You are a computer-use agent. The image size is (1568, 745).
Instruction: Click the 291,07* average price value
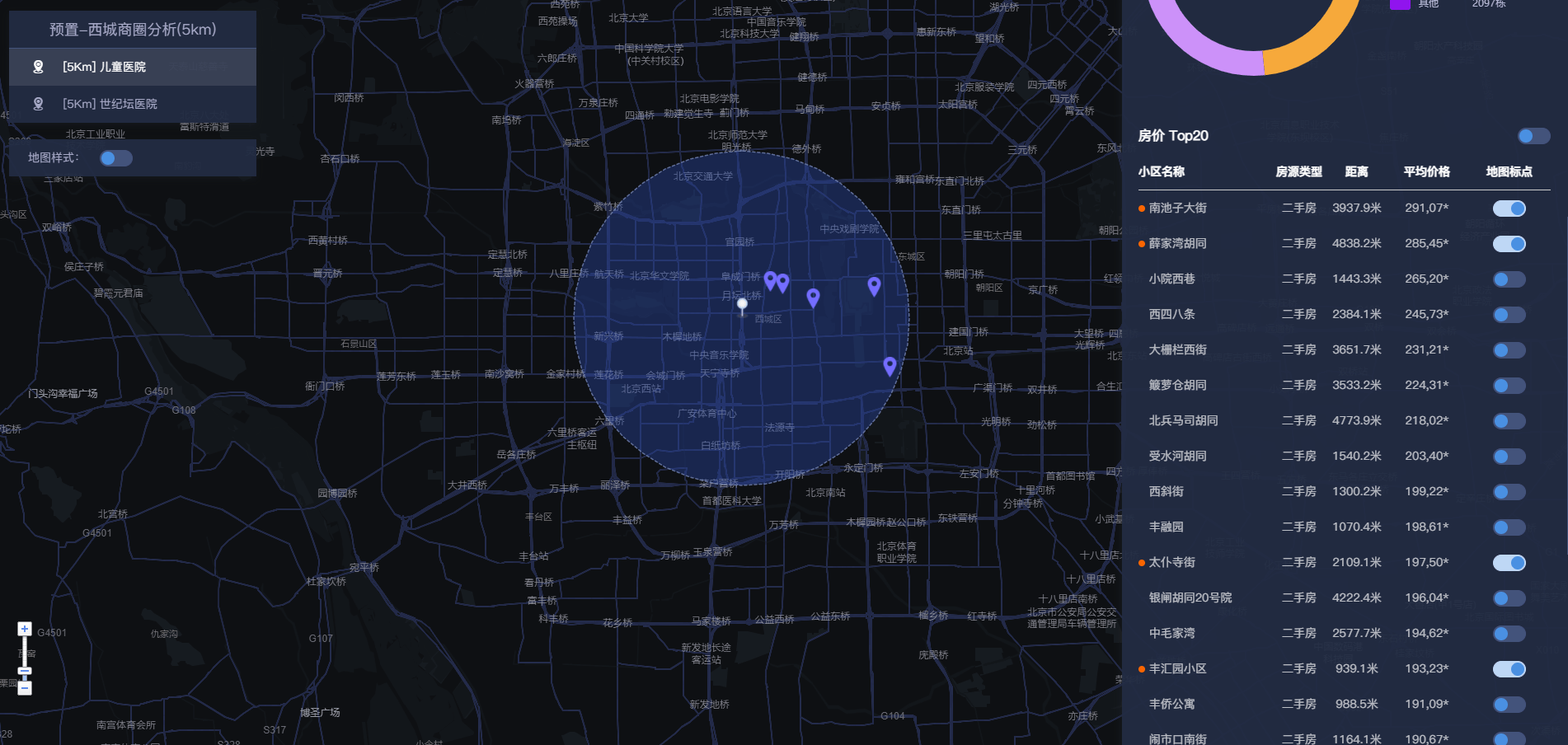click(1426, 208)
